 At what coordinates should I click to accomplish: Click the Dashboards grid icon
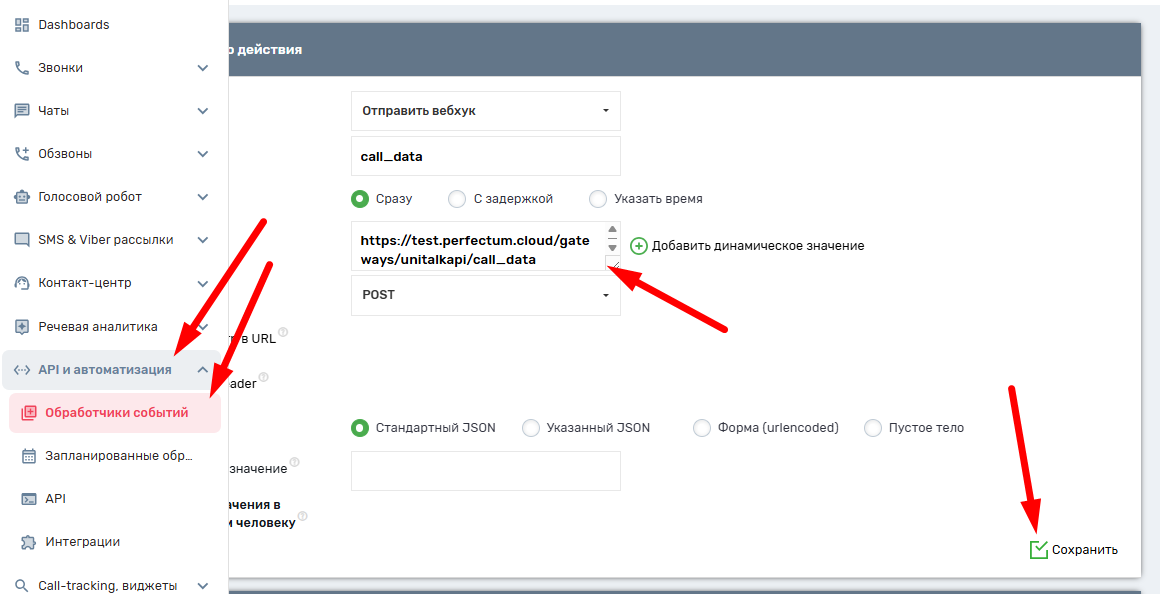pos(22,25)
